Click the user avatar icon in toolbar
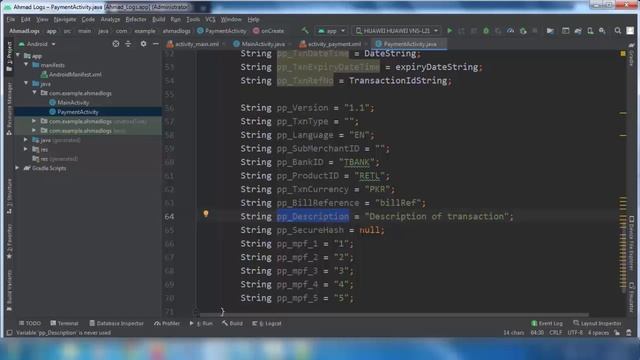Screen dimensions: 640x360 (630, 31)
